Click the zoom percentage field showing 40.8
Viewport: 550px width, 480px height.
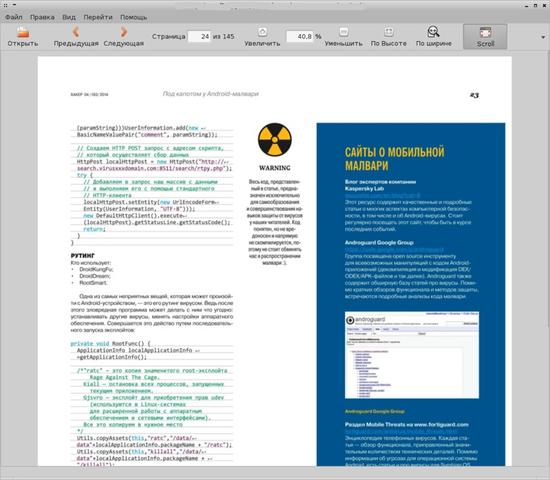pos(300,36)
